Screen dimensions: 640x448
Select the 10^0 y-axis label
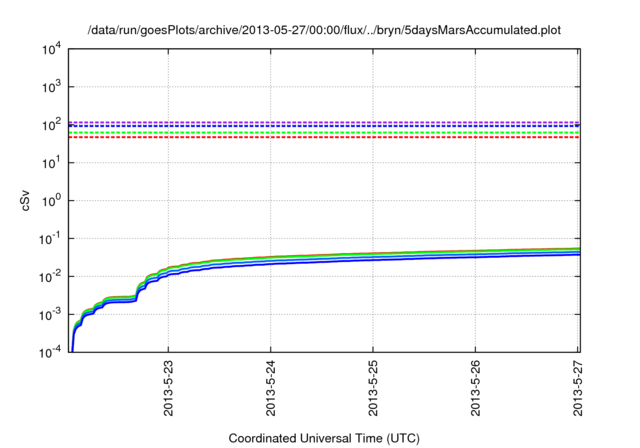[x=51, y=201]
